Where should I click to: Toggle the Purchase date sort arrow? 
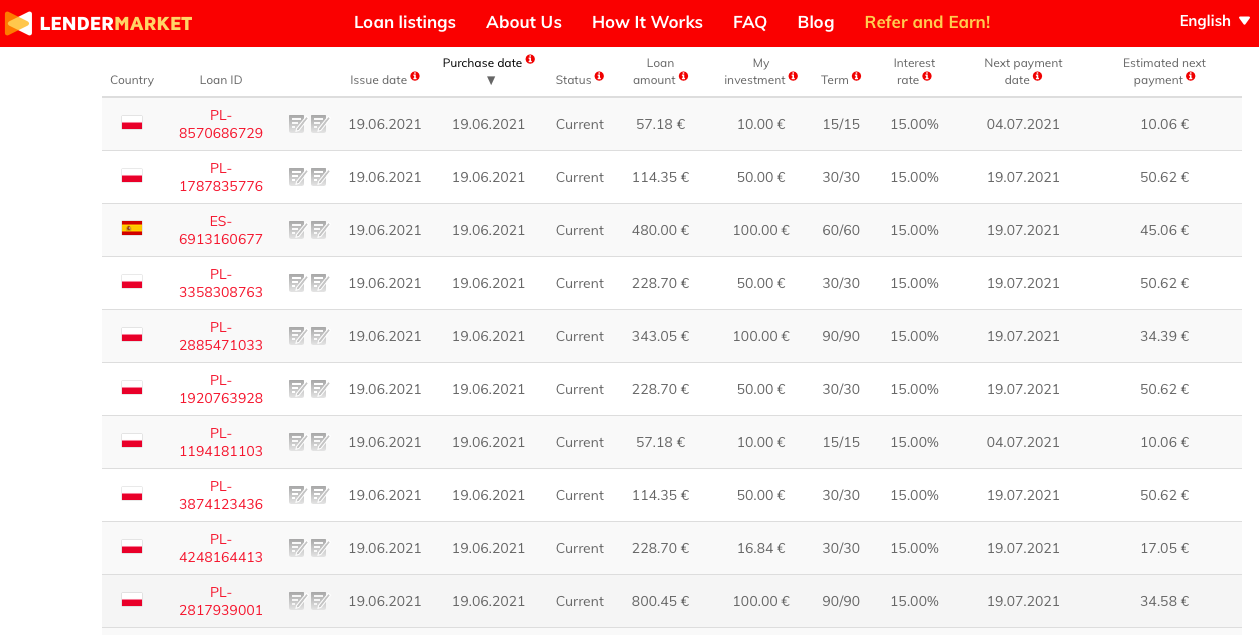point(491,80)
